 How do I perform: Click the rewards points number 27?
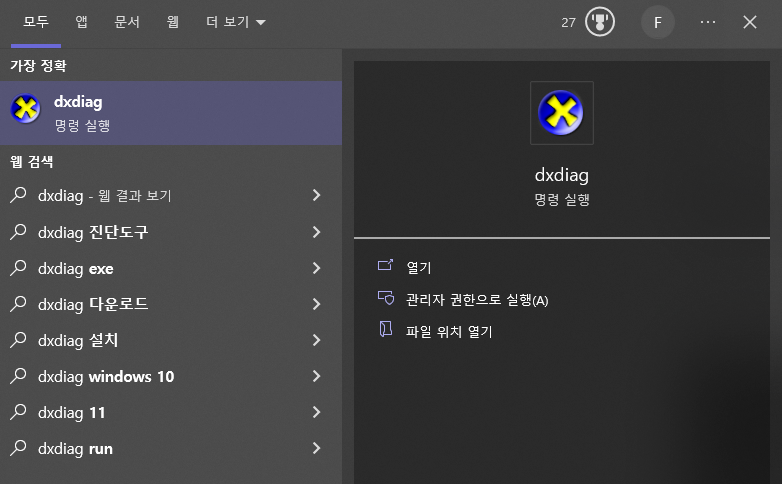[568, 22]
